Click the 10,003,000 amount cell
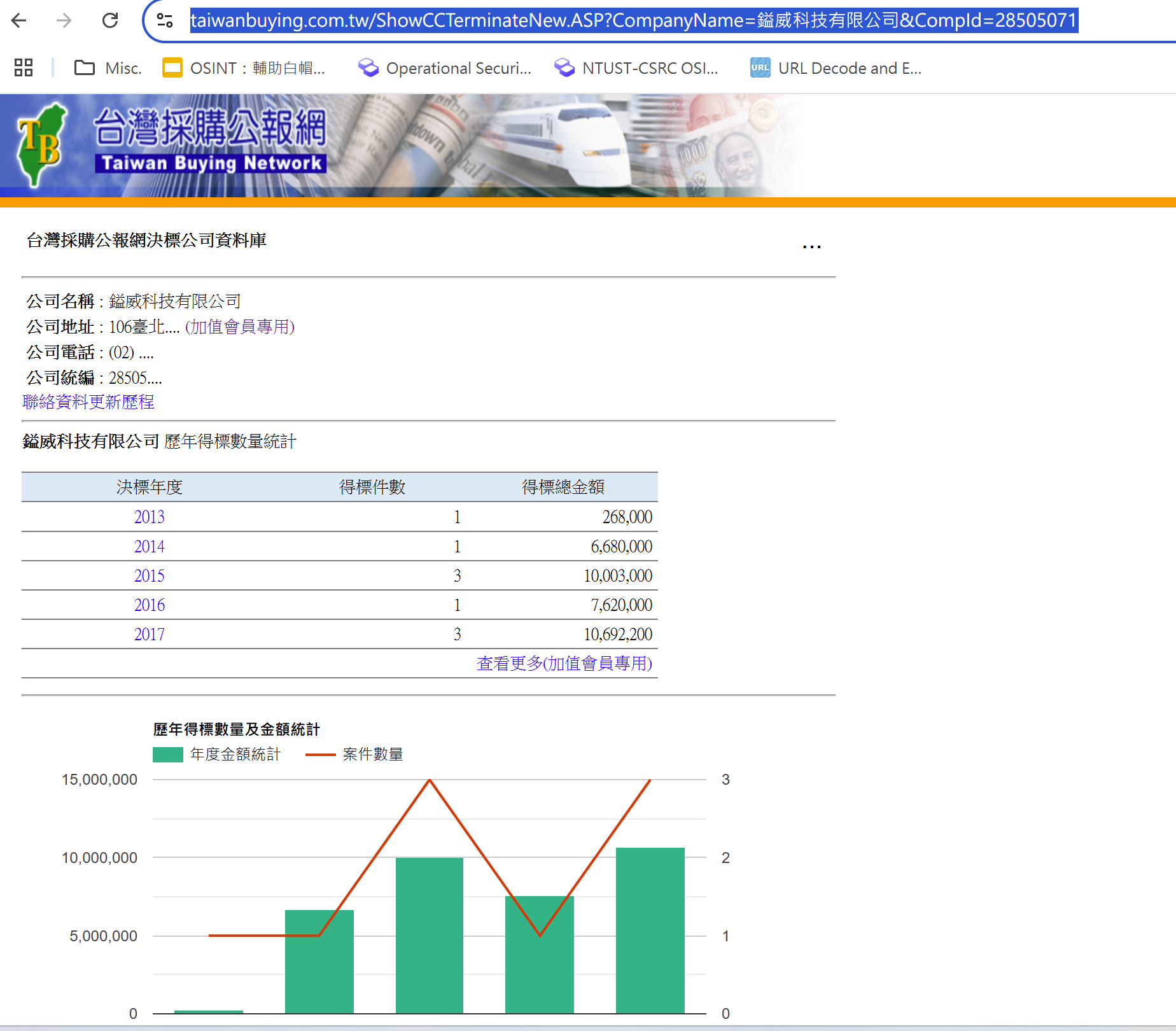Screen dimensions: 1176x1031 click(x=618, y=575)
